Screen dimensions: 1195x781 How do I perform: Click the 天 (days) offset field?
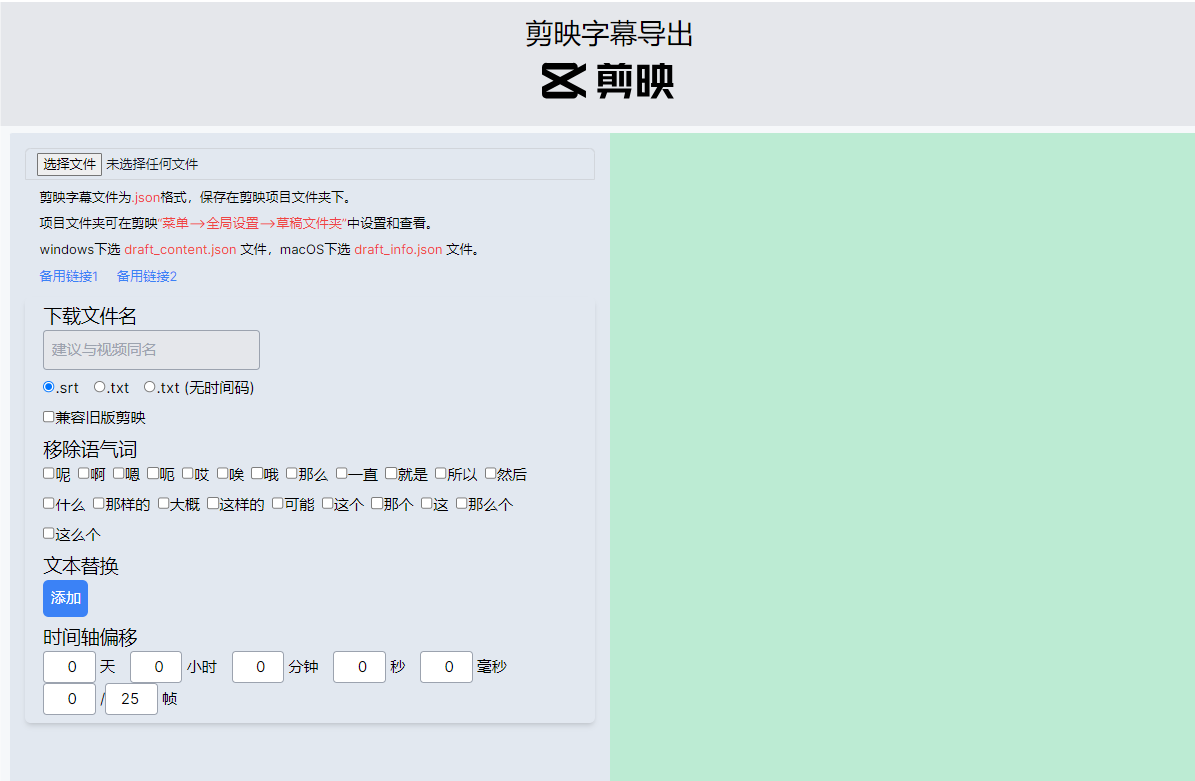click(69, 667)
